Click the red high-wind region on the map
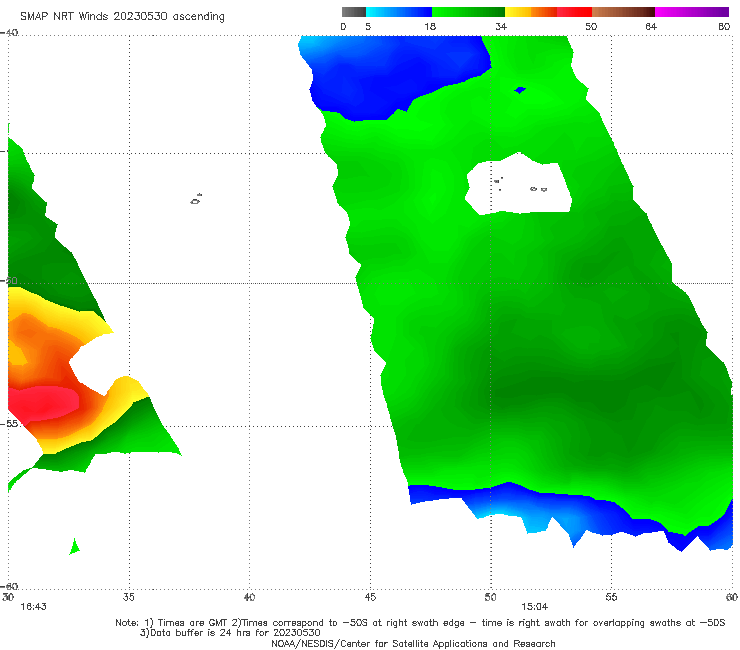Image resolution: width=740 pixels, height=650 pixels. click(43, 403)
